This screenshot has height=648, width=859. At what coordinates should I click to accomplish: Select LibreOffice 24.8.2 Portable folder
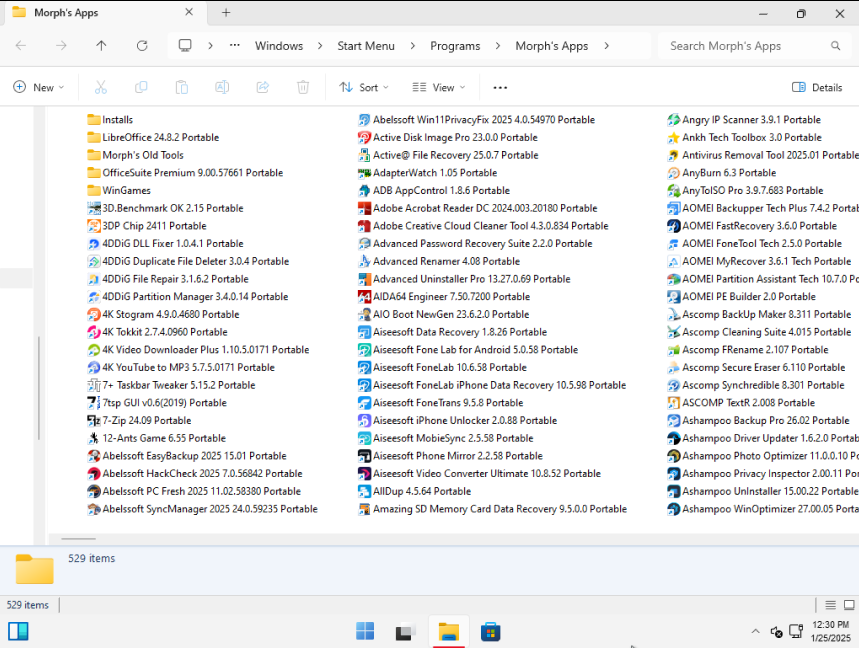pos(153,137)
